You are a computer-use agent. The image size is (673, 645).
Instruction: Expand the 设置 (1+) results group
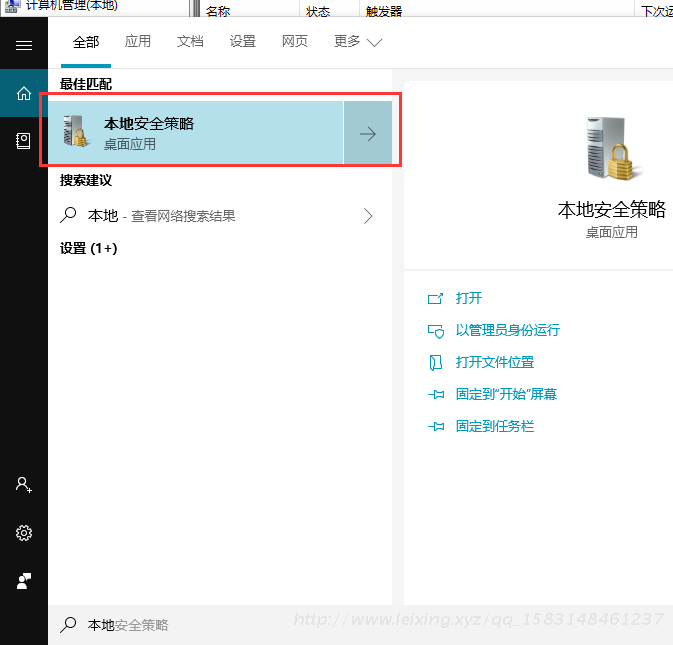[x=88, y=248]
